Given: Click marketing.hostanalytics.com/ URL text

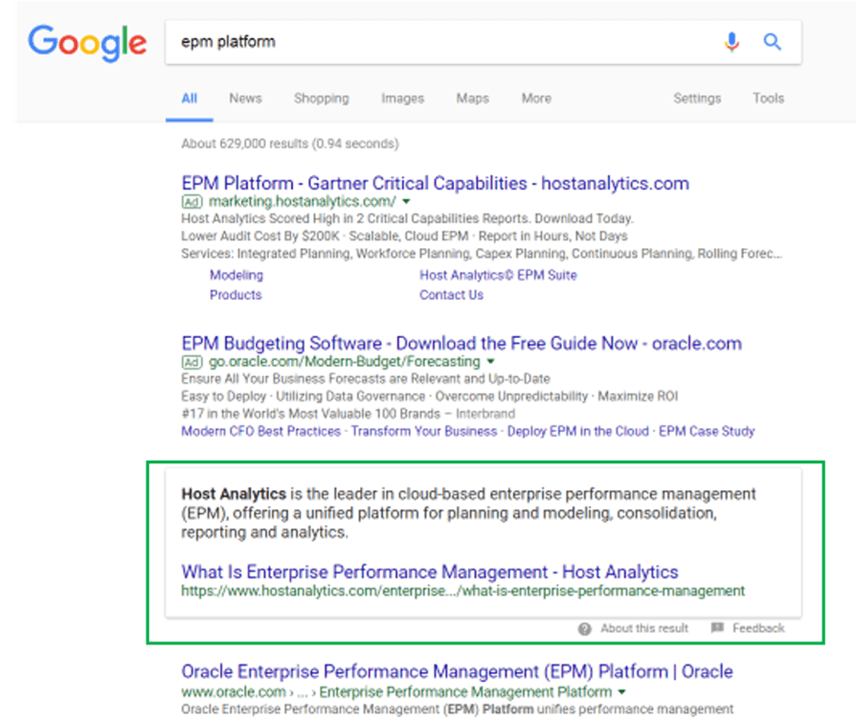Looking at the screenshot, I should (302, 201).
